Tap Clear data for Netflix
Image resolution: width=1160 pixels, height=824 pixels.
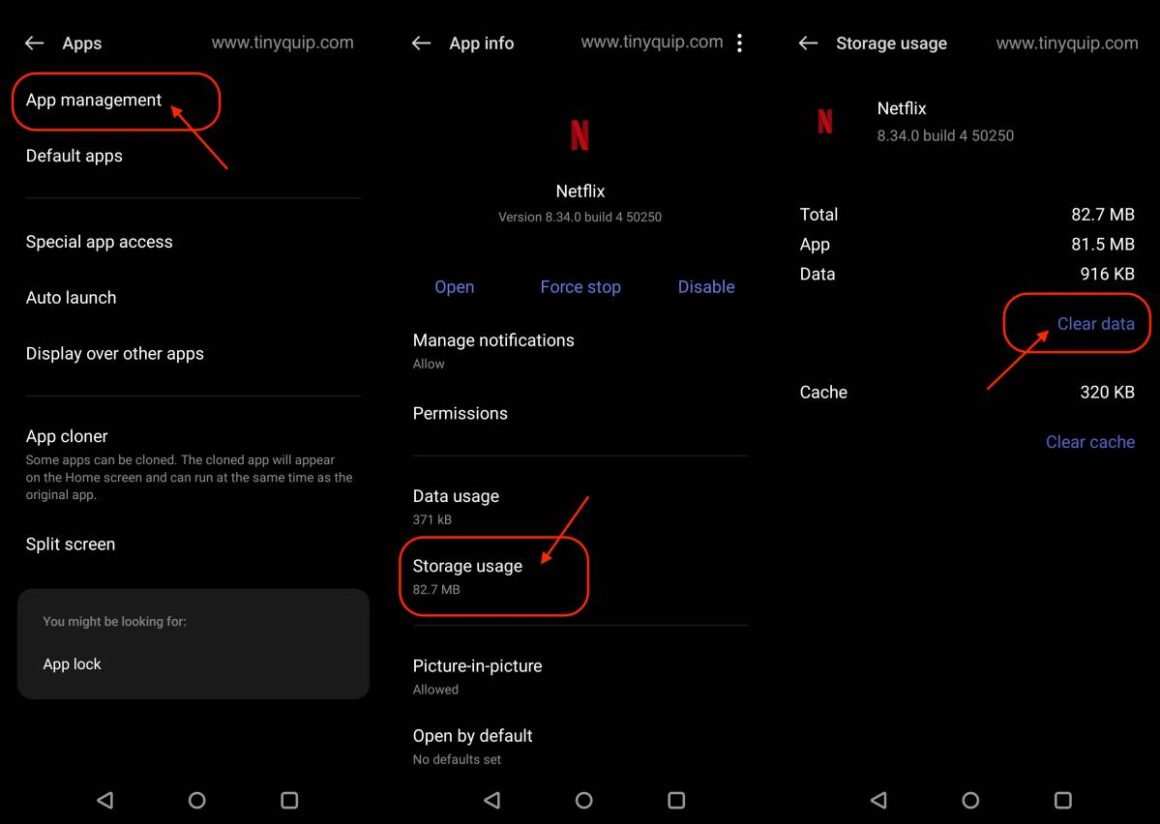tap(1096, 324)
